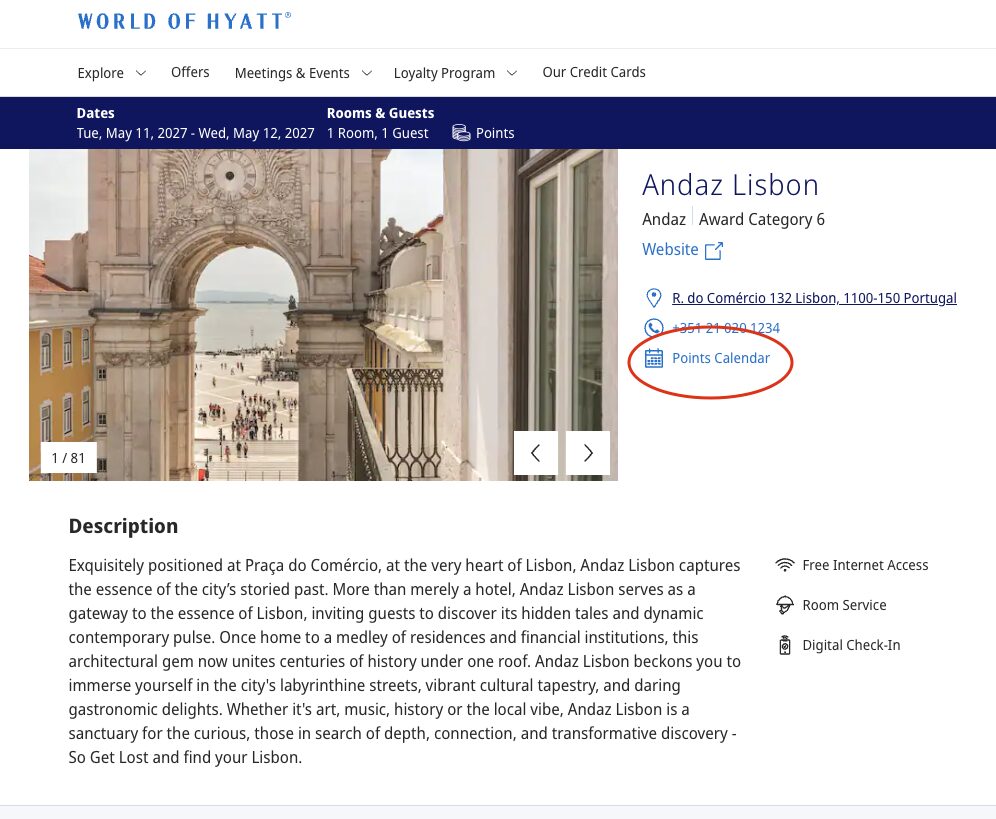Click the Andaz Lisbon hotel title
This screenshot has width=996, height=819.
pyautogui.click(x=730, y=185)
